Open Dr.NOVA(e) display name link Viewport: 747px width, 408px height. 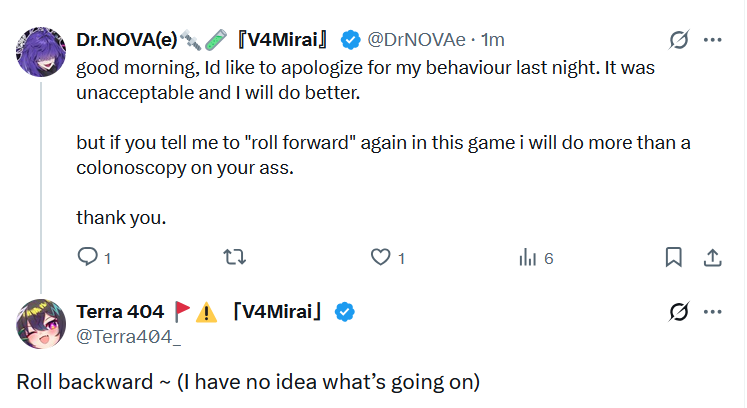pyautogui.click(x=127, y=40)
